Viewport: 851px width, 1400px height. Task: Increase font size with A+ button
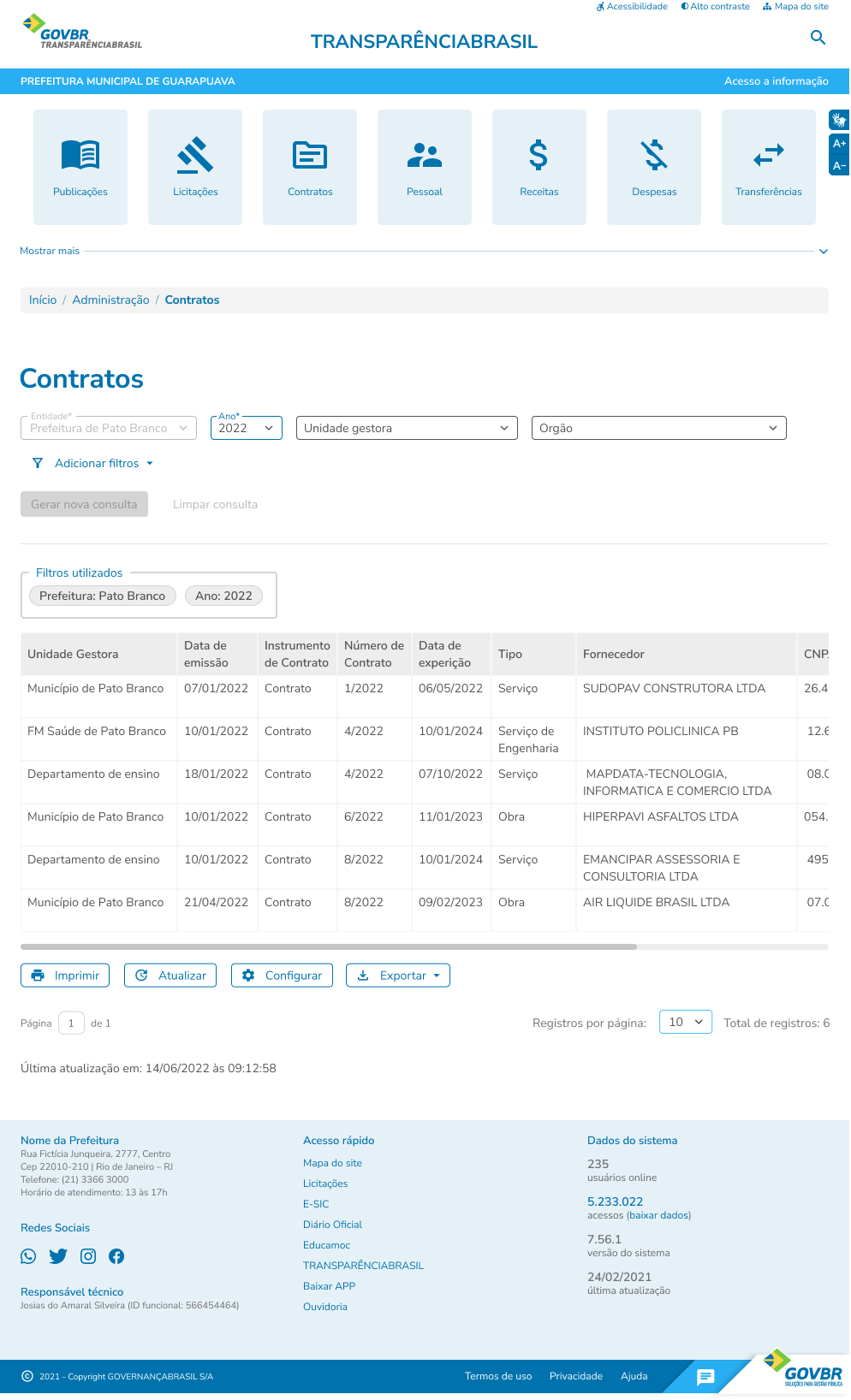click(x=839, y=144)
